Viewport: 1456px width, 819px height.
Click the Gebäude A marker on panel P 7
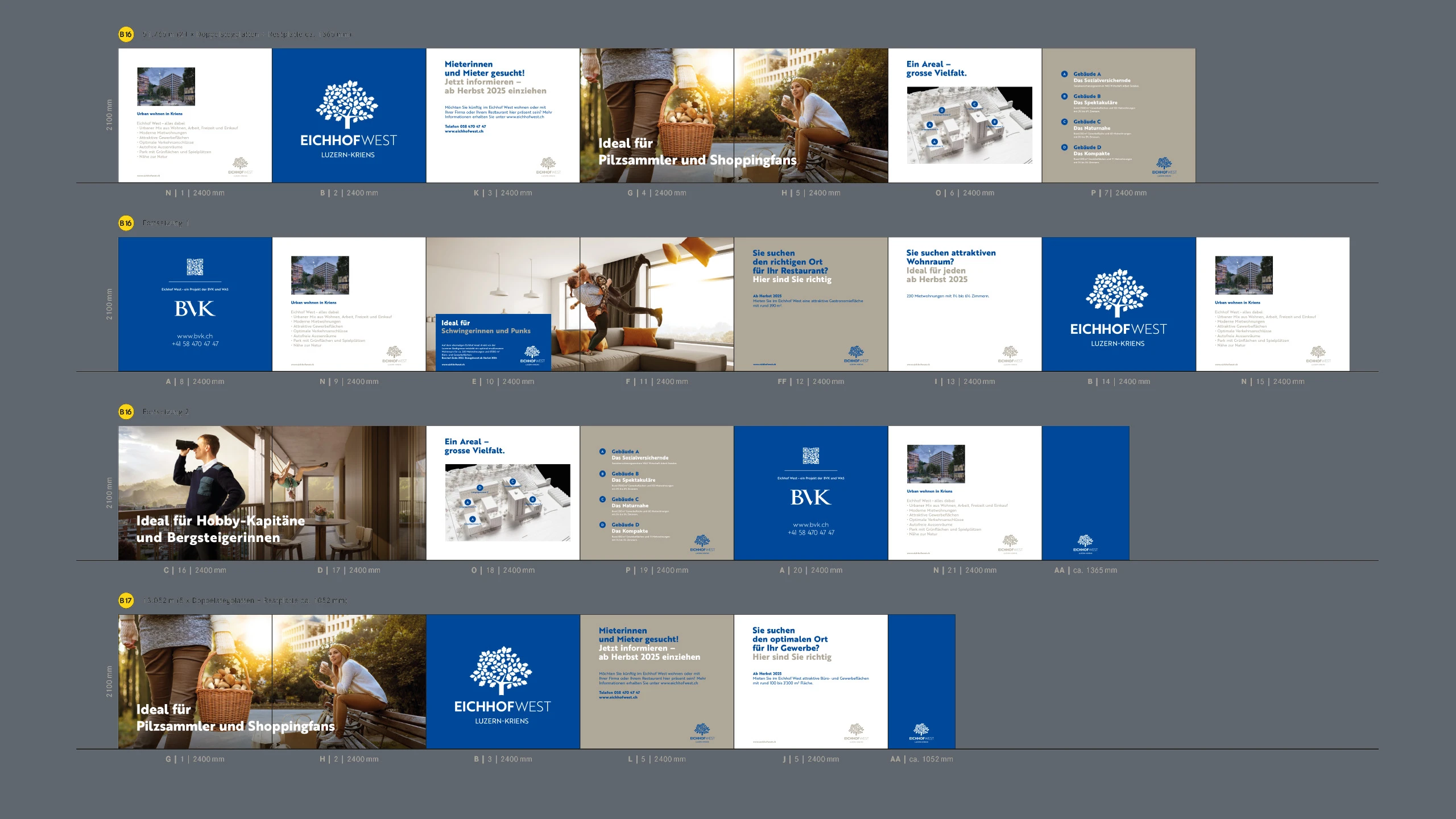pyautogui.click(x=1064, y=74)
